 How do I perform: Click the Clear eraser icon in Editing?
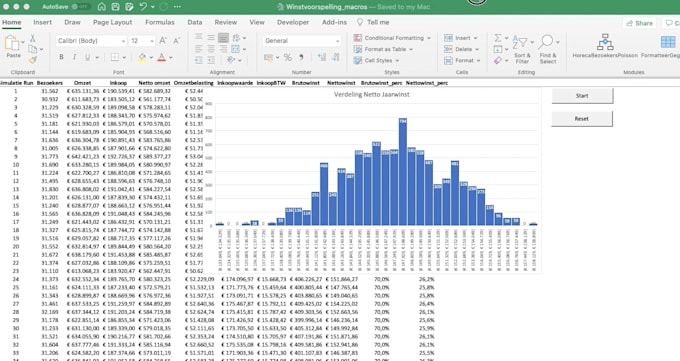[498, 60]
